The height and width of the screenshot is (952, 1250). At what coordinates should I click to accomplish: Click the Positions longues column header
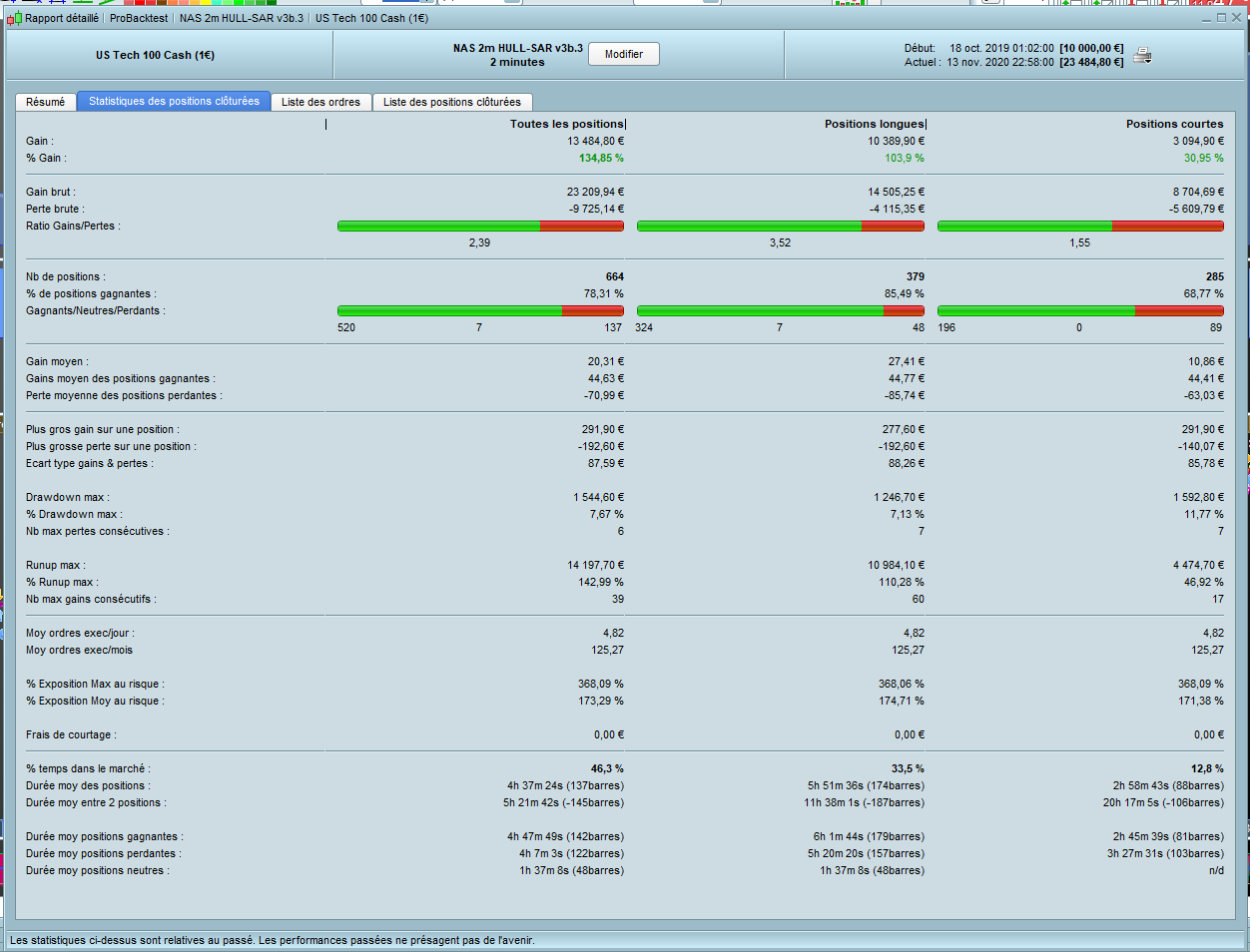(x=875, y=124)
